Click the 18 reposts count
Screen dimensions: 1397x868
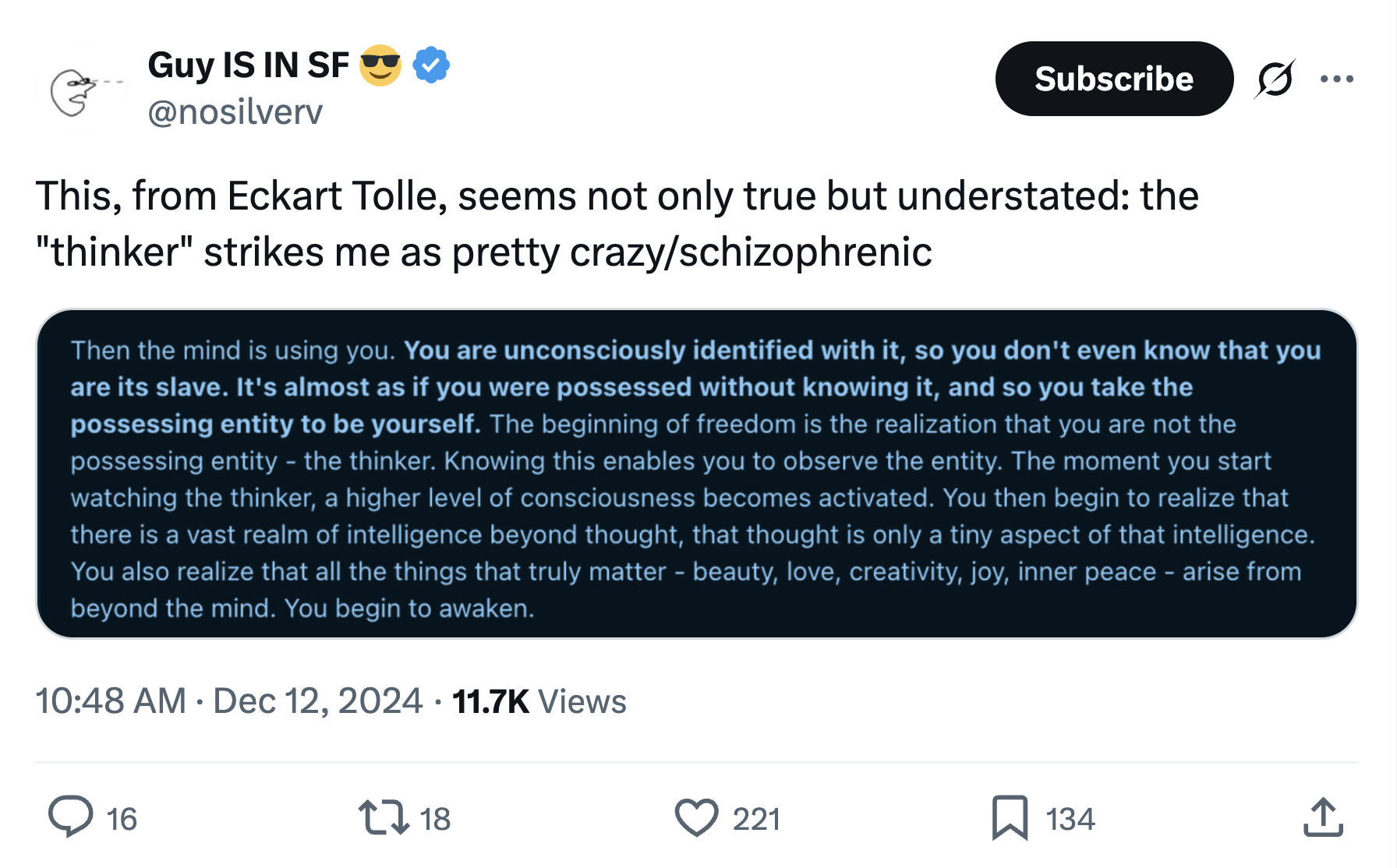pyautogui.click(x=435, y=819)
